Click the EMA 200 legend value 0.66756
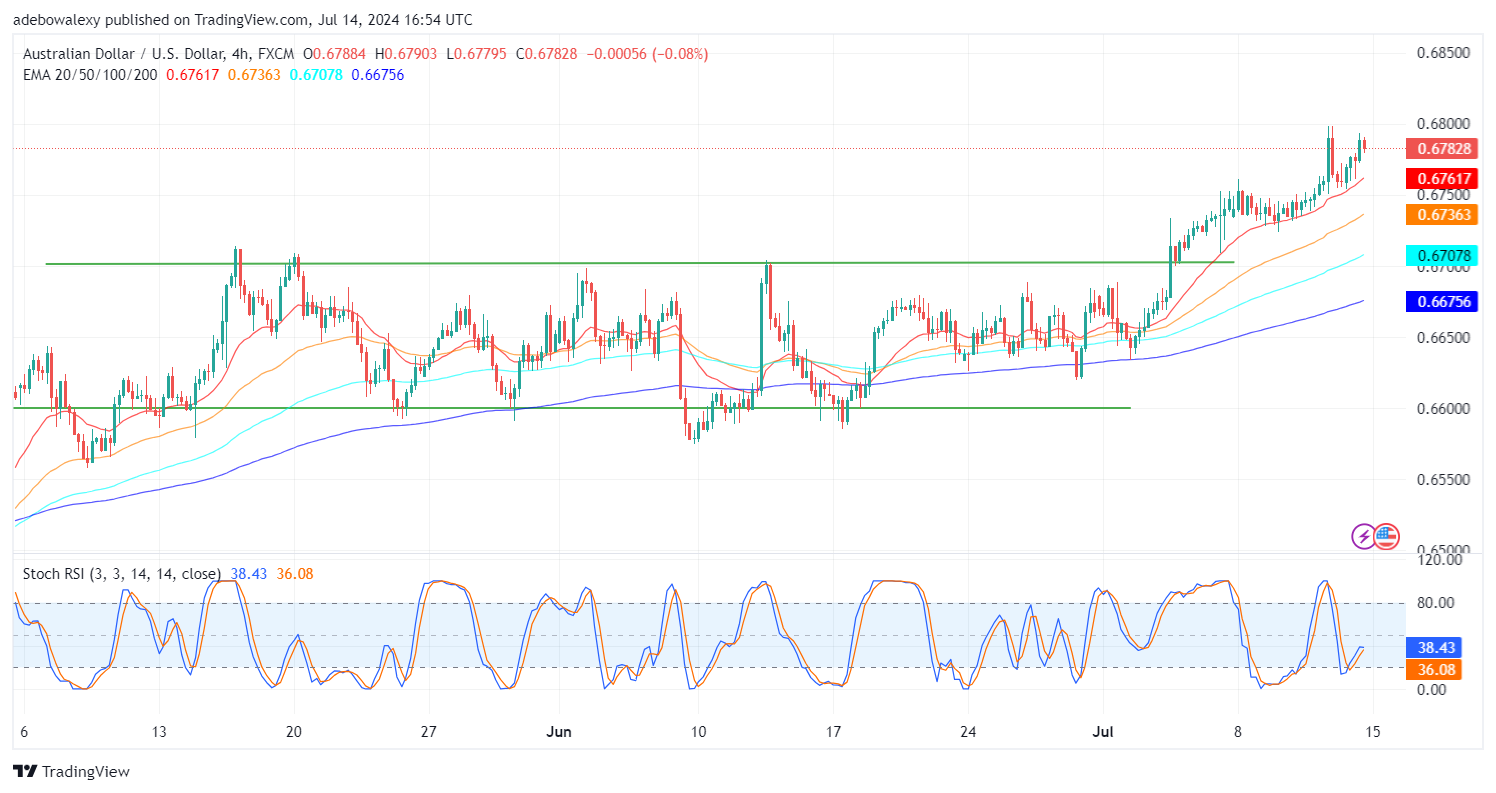 [377, 74]
